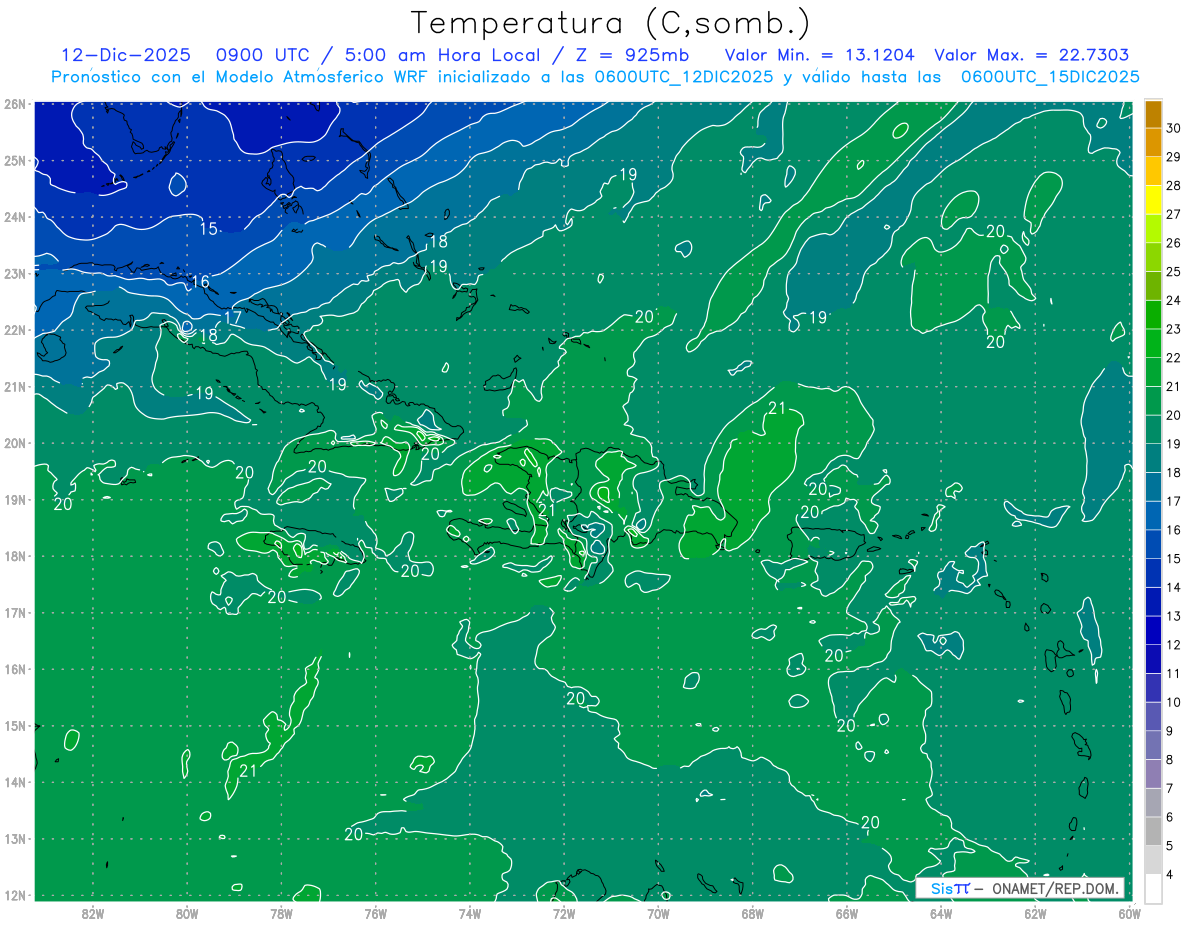Select the "0600UTC_15DIC2025" valid-until timestamp

pos(1050,76)
